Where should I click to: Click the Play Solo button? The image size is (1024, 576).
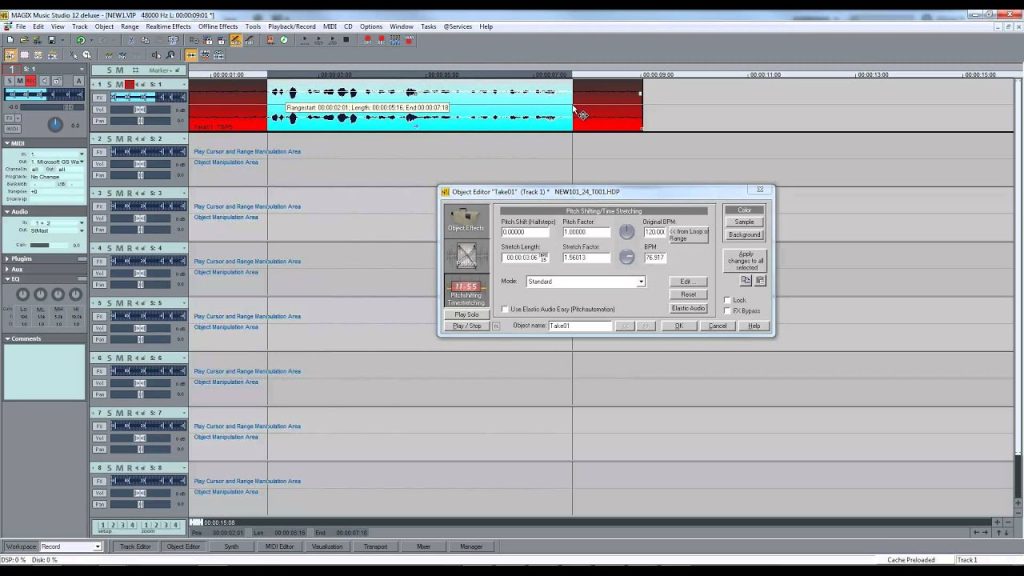tap(466, 315)
